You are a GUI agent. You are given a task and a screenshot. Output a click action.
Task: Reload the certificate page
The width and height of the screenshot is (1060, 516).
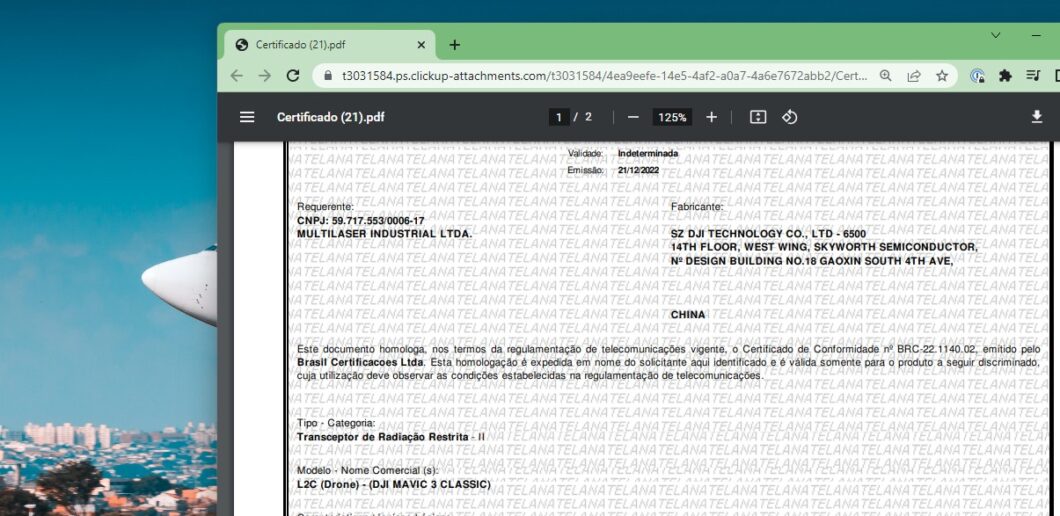coord(293,76)
